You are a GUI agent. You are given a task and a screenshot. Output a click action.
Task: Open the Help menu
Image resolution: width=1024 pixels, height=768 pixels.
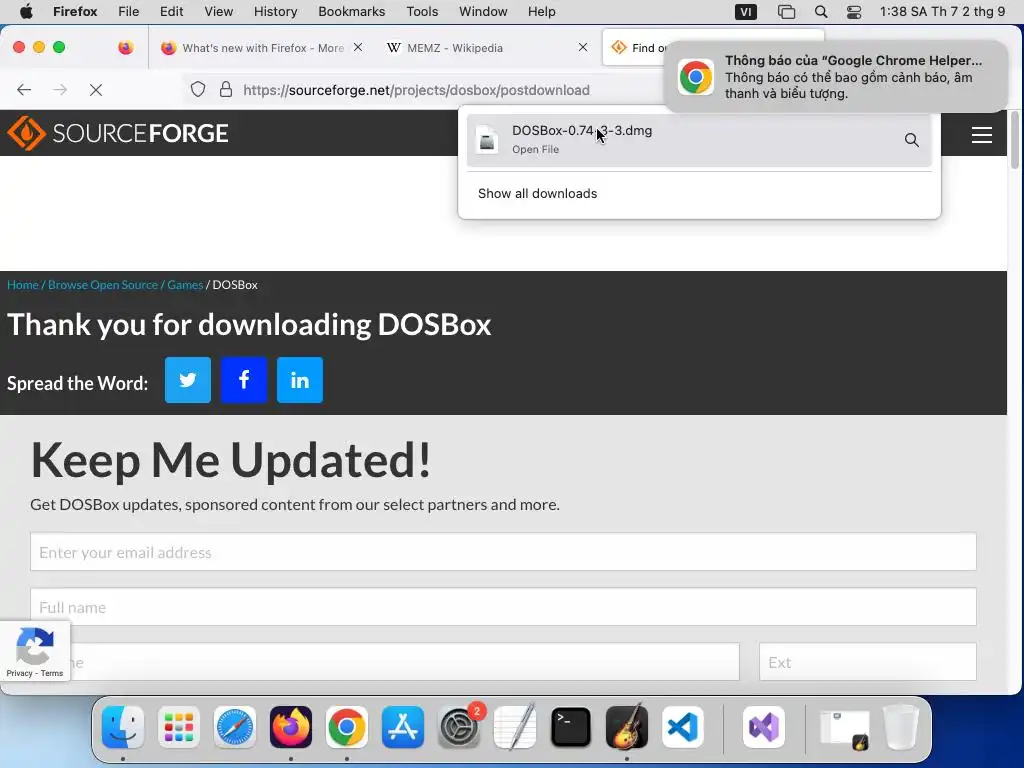tap(541, 12)
